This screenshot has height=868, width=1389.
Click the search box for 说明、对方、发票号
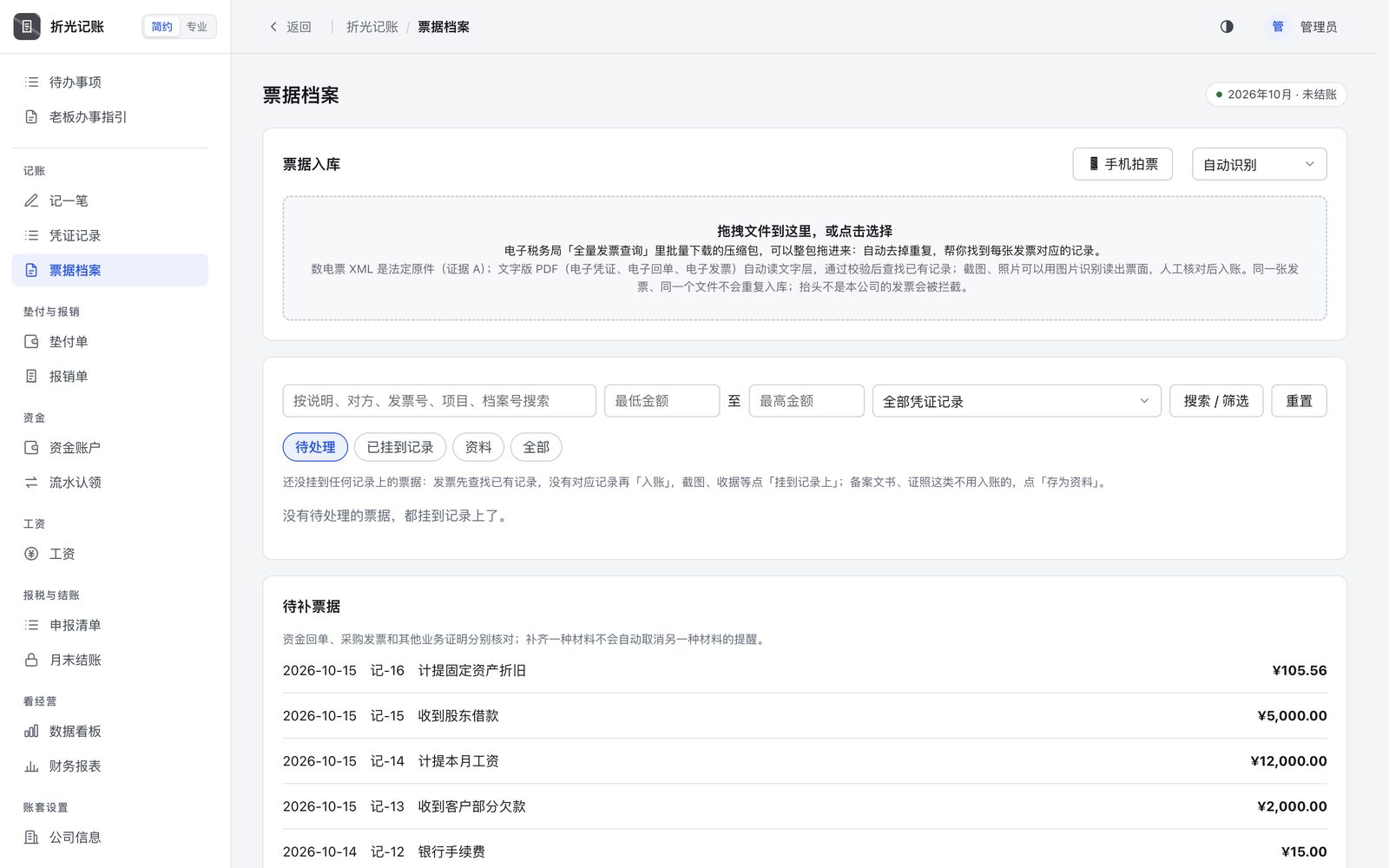pyautogui.click(x=439, y=401)
